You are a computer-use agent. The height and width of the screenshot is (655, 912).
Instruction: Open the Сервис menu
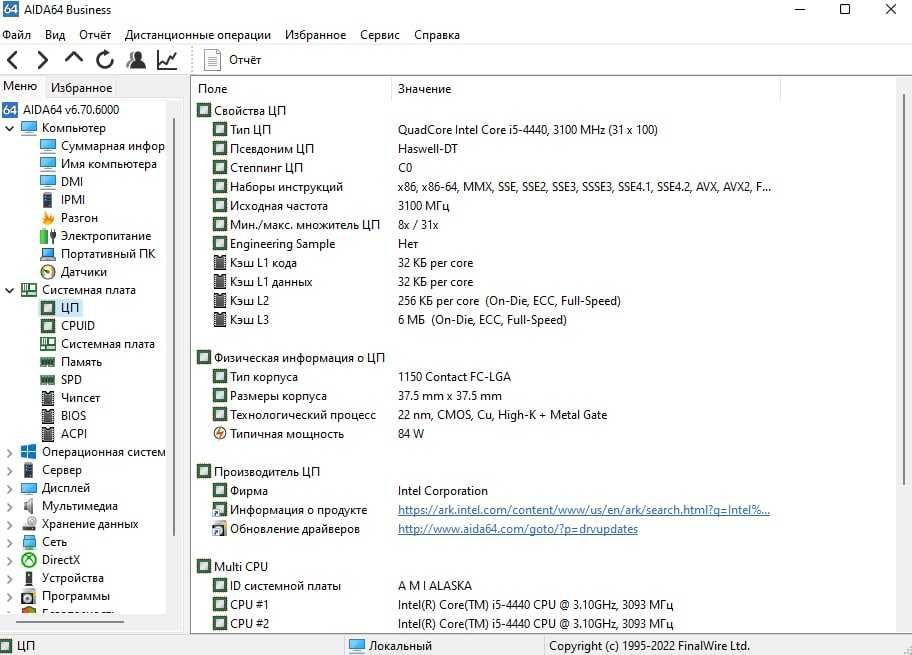click(380, 35)
